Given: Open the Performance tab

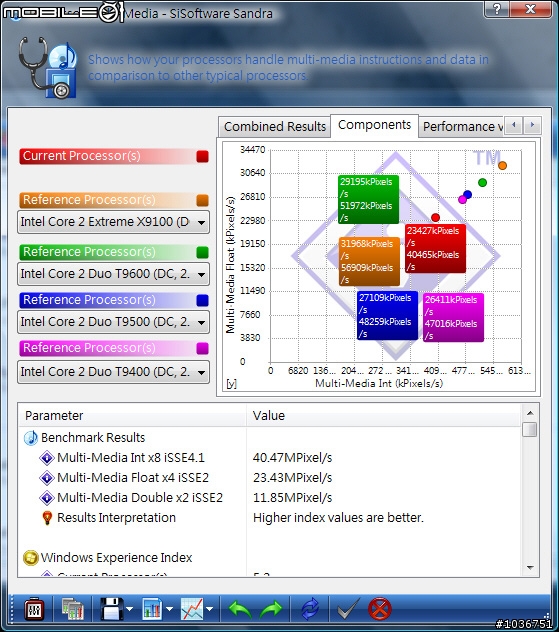Looking at the screenshot, I should click(x=461, y=127).
